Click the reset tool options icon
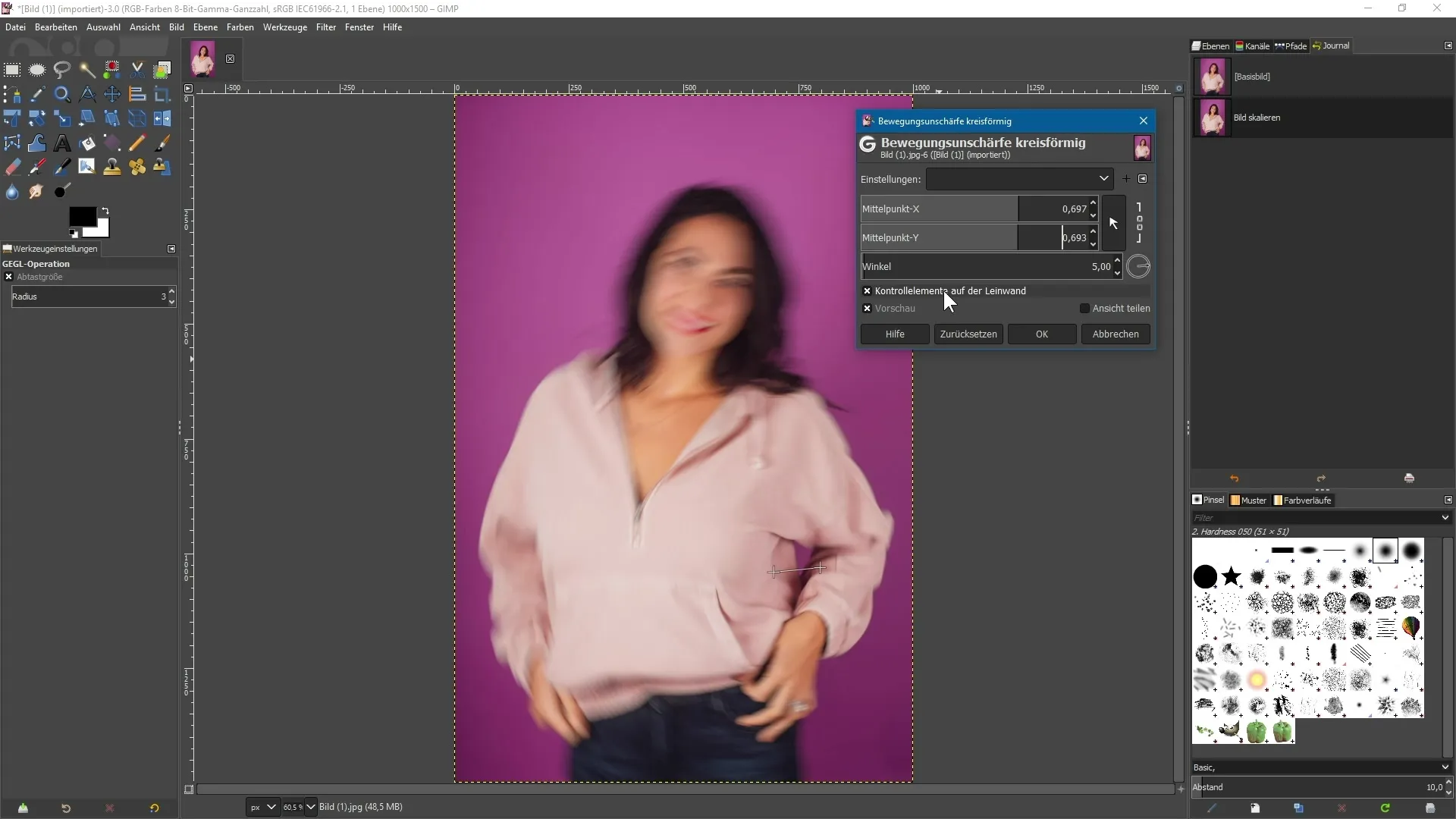The width and height of the screenshot is (1456, 819). pyautogui.click(x=154, y=808)
